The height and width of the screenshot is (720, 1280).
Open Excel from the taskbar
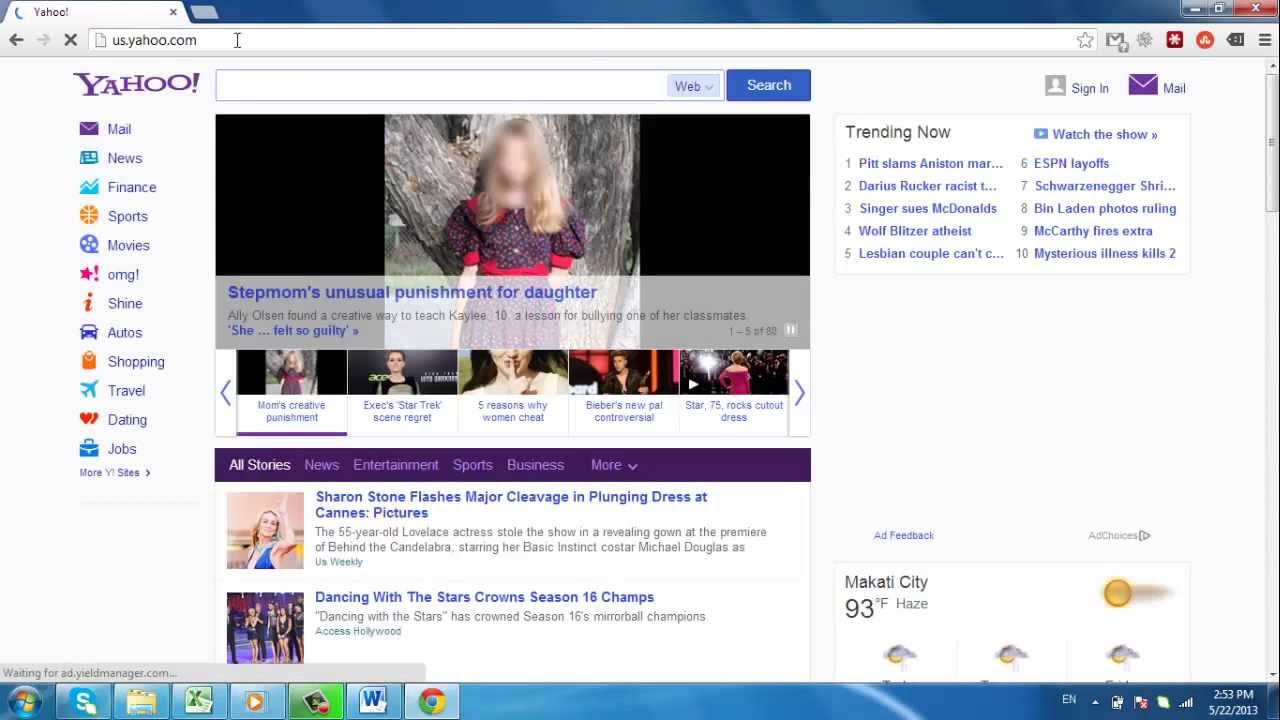(x=199, y=702)
